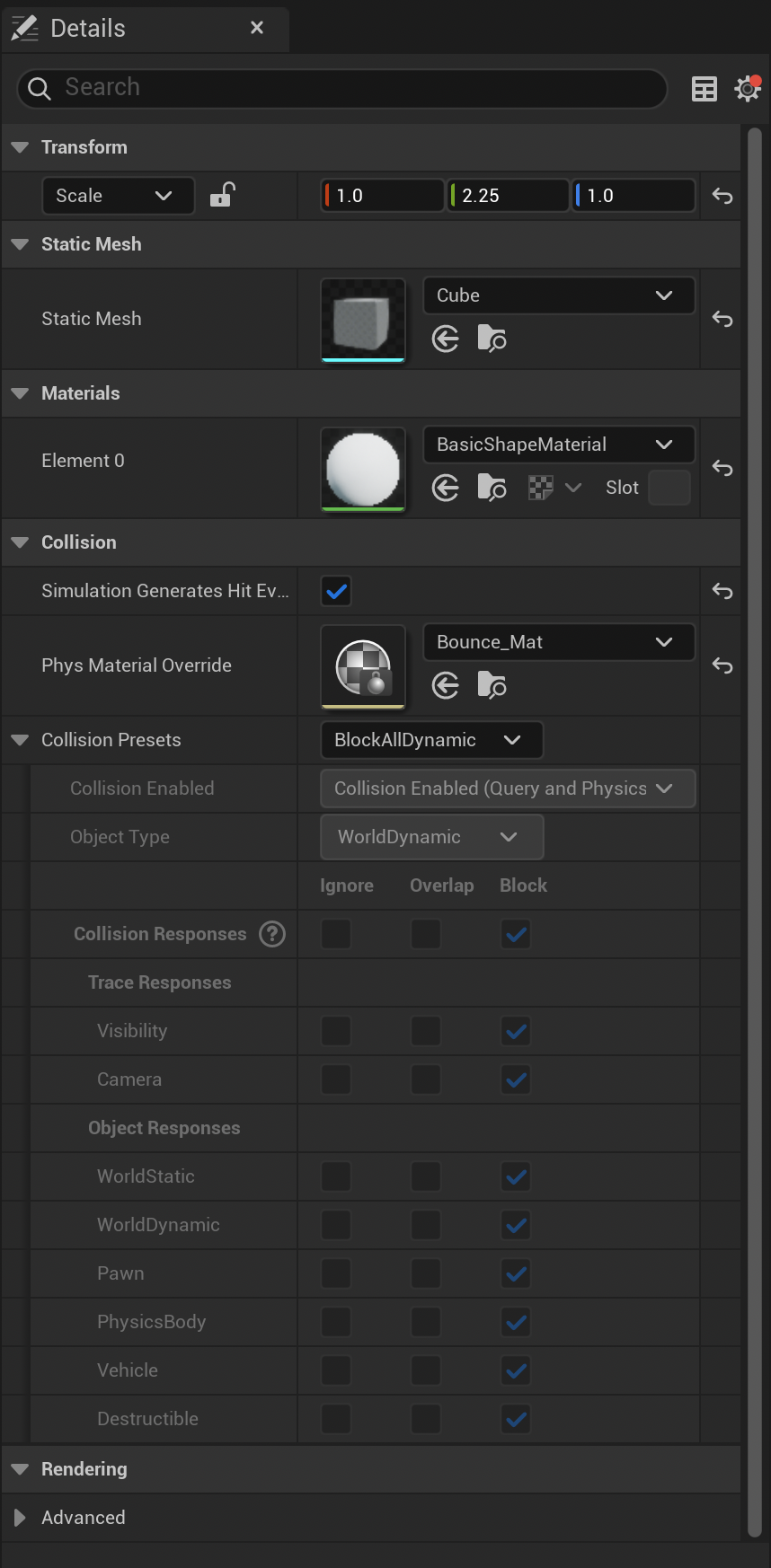This screenshot has width=771, height=1568.
Task: Browse to Cube in Content Browser
Action: tap(492, 339)
